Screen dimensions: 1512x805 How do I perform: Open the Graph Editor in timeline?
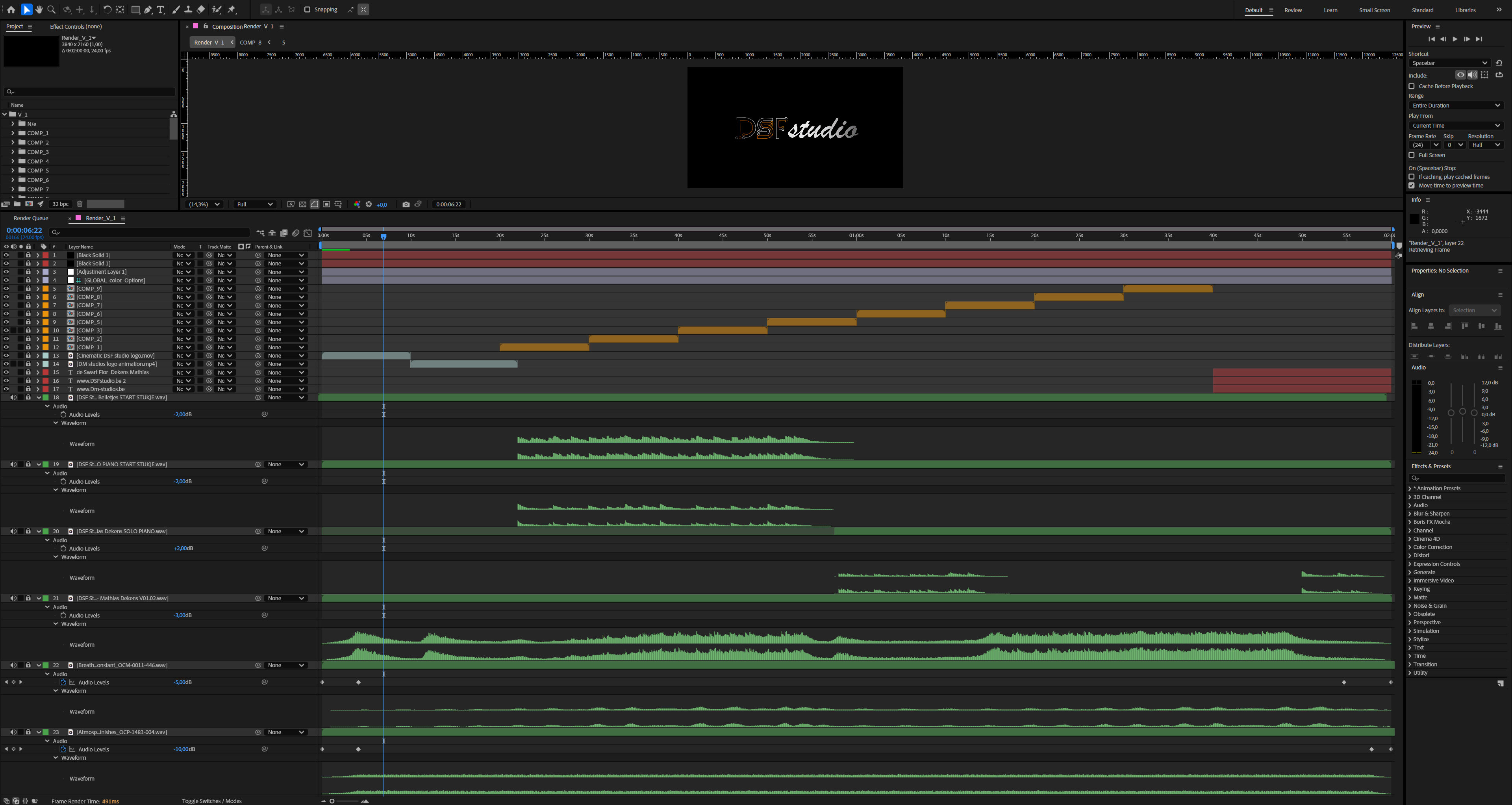click(308, 233)
